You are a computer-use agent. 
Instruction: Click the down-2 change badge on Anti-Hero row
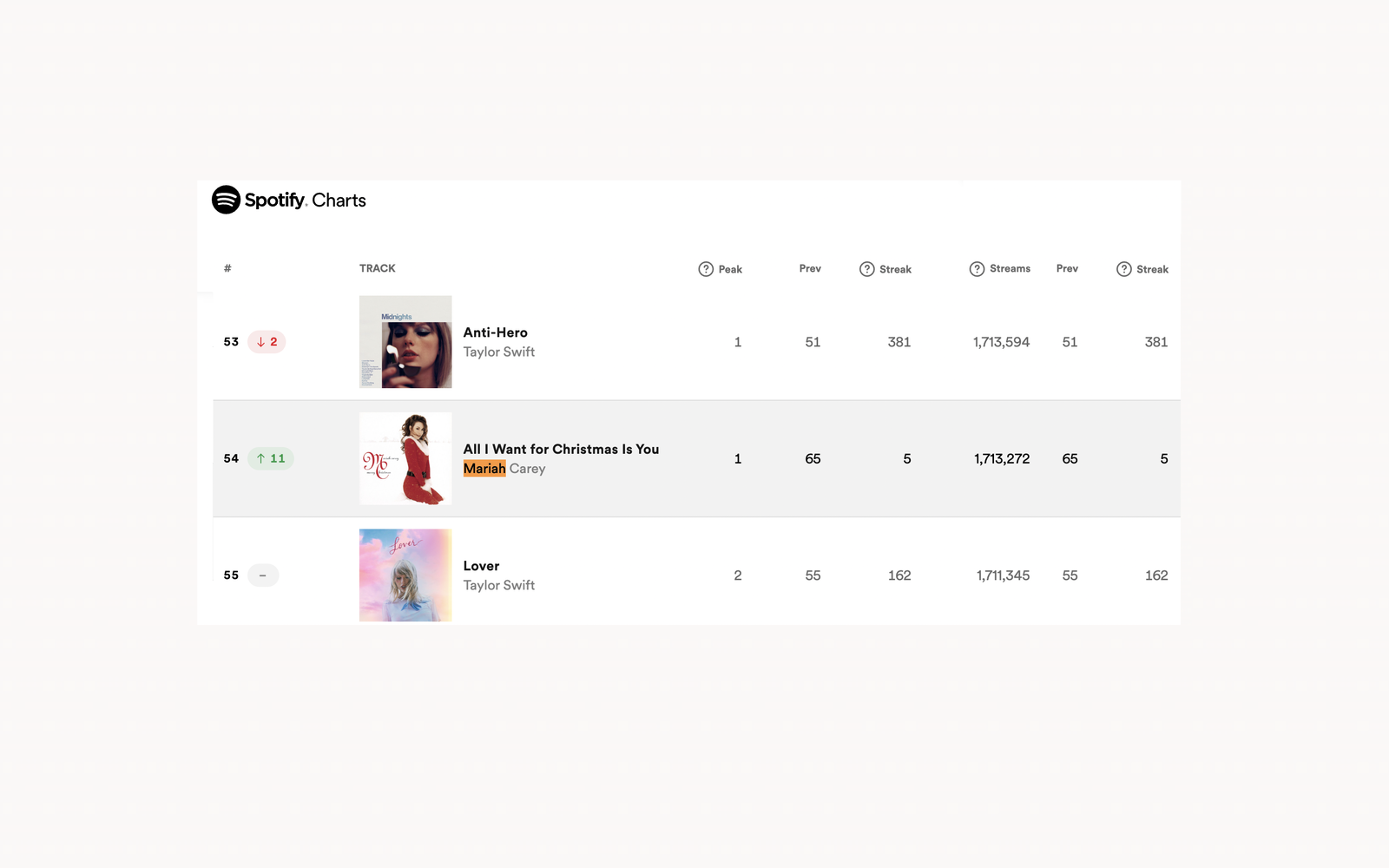tap(266, 341)
